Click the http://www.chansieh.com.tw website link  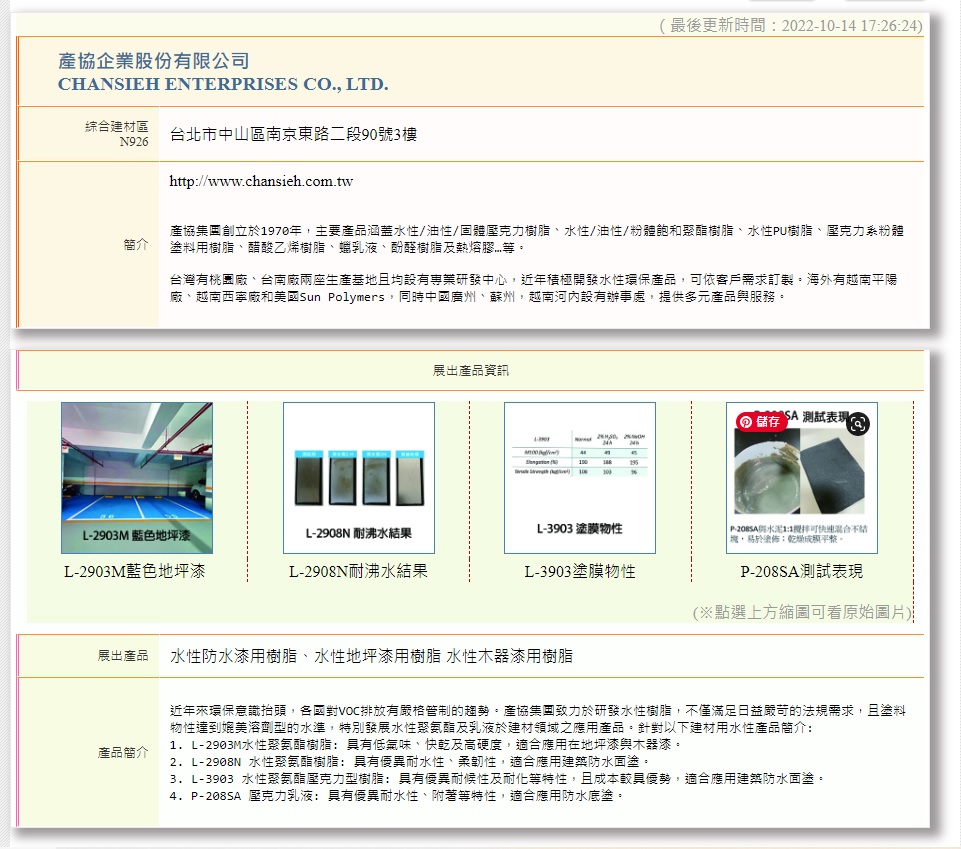261,181
